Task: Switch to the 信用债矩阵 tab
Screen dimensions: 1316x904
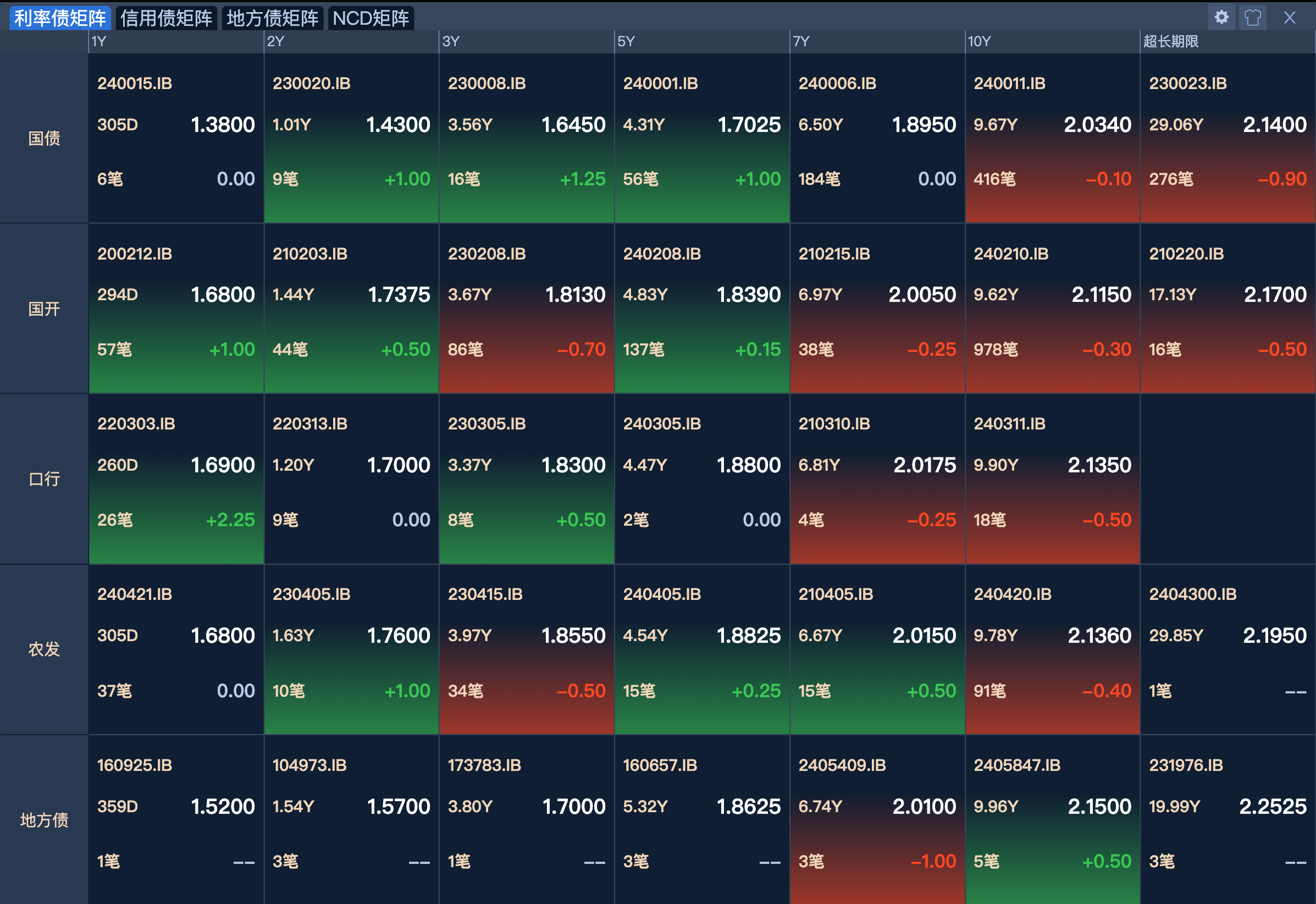Action: (166, 19)
